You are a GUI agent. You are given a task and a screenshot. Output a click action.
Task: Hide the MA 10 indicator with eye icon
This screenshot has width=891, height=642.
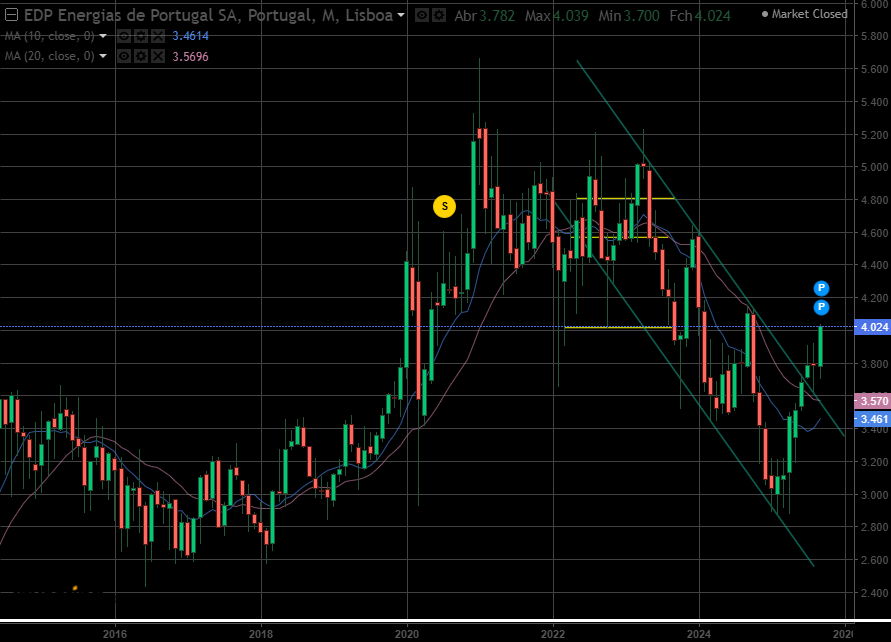click(124, 37)
